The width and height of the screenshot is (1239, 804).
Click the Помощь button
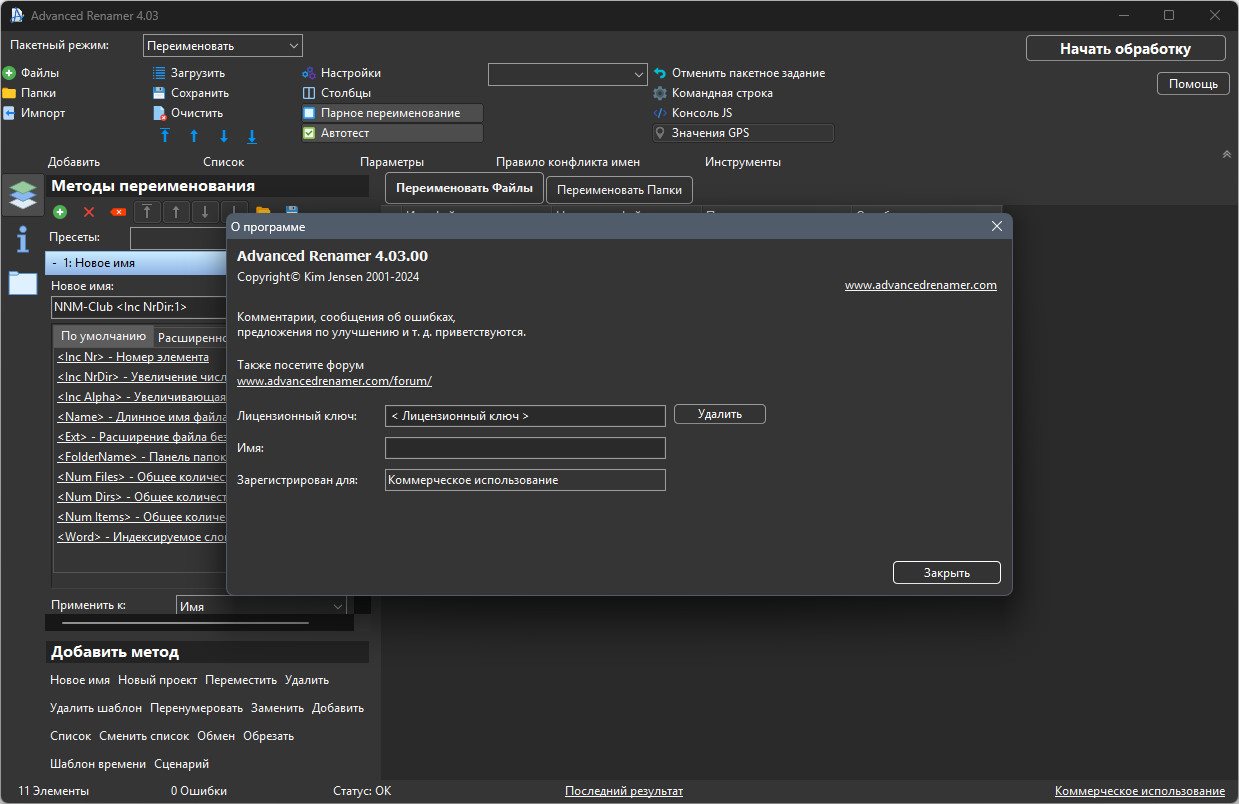pyautogui.click(x=1193, y=84)
